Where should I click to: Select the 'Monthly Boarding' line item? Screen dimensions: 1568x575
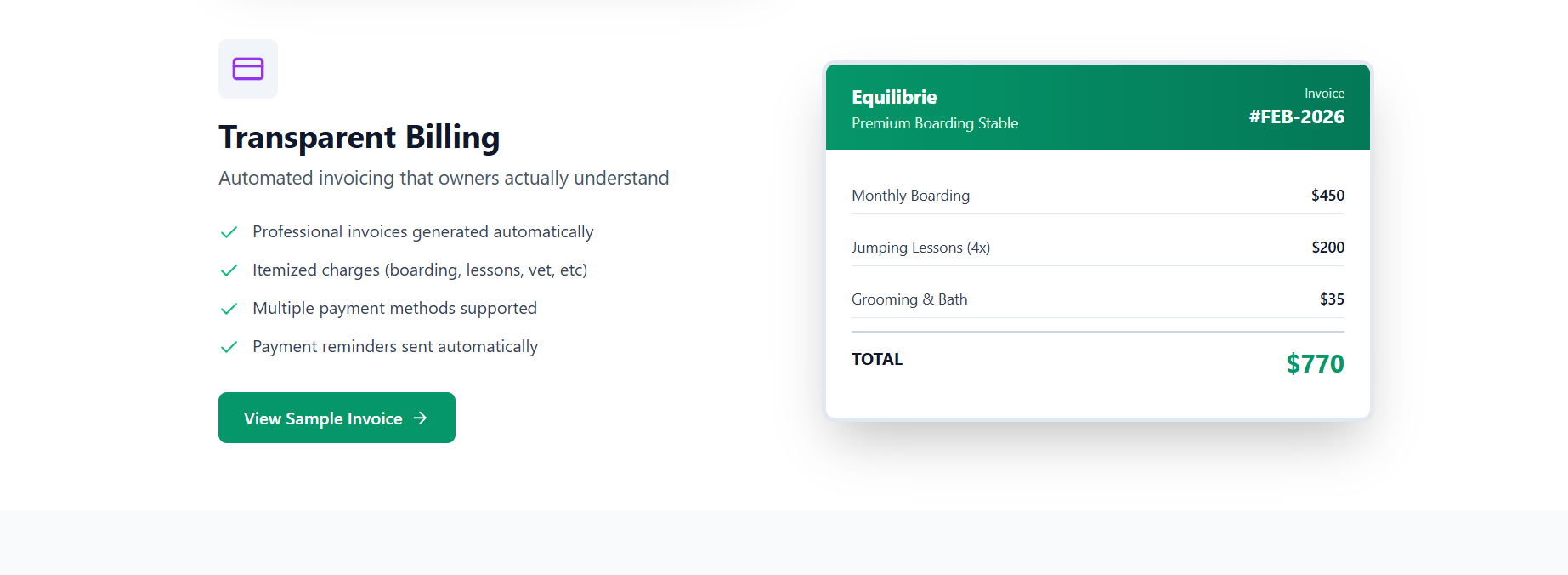click(910, 195)
